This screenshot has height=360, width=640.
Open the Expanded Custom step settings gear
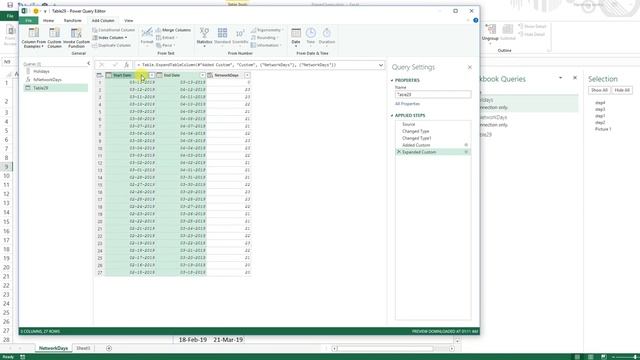tap(466, 152)
